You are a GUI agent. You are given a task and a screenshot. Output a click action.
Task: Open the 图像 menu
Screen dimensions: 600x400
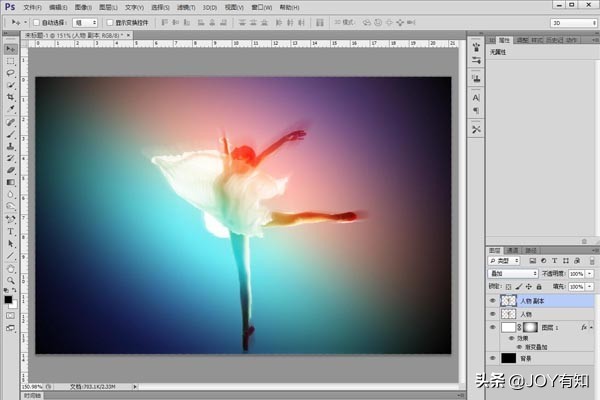coord(82,6)
